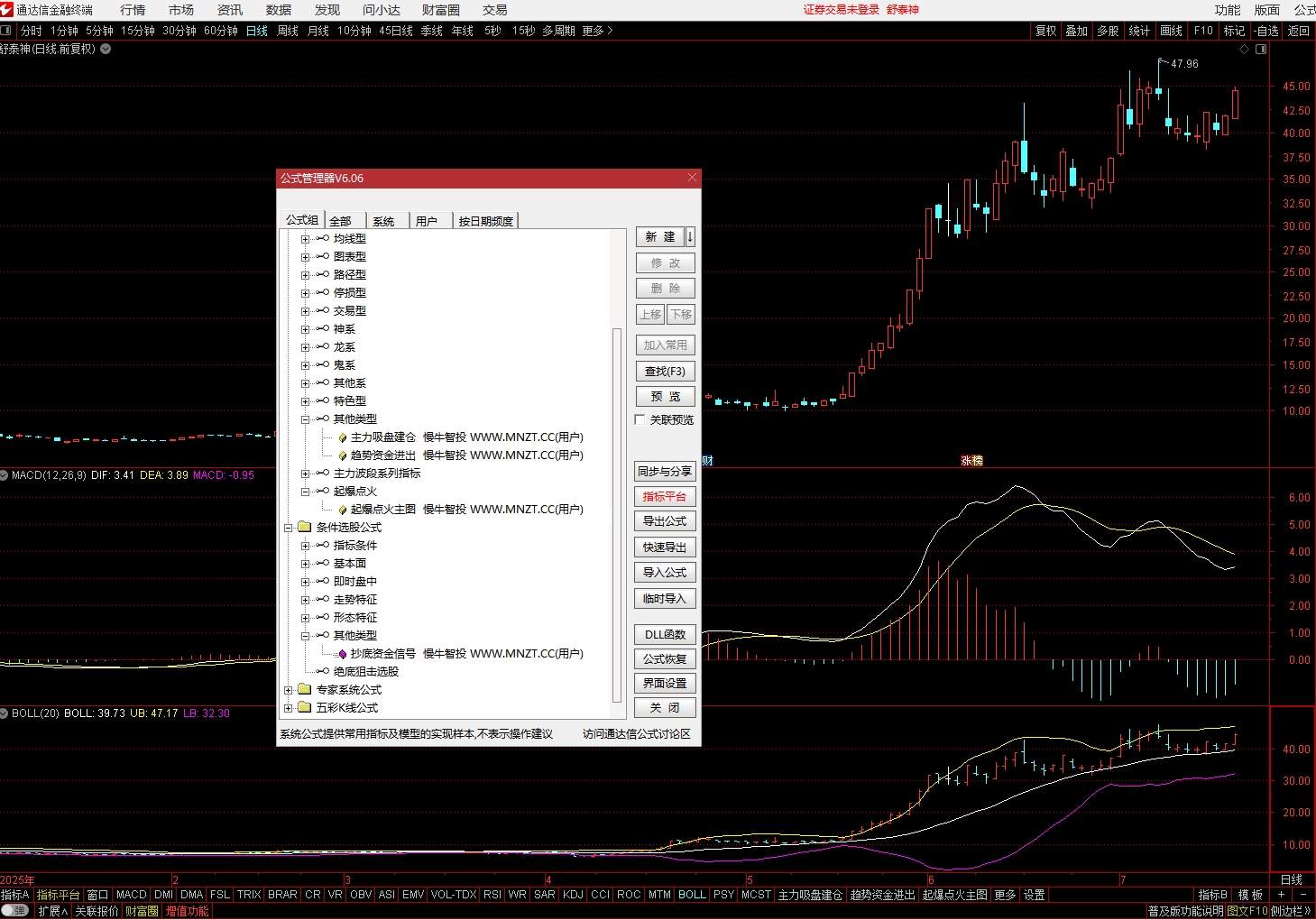Click the plus zoom icon at bottom right
Image resolution: width=1316 pixels, height=920 pixels.
[1281, 895]
